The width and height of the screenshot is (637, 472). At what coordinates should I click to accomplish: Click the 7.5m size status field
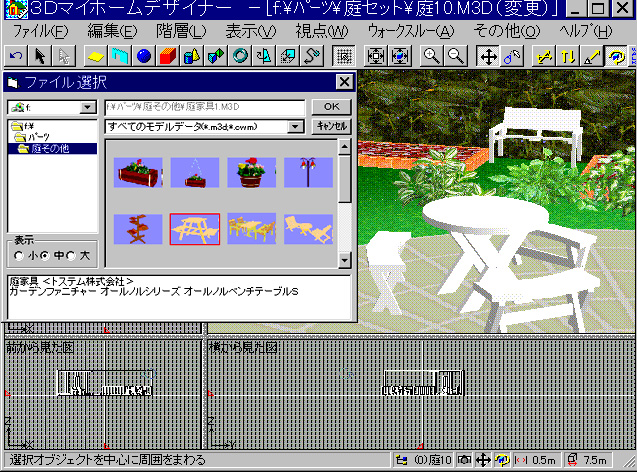pos(588,460)
